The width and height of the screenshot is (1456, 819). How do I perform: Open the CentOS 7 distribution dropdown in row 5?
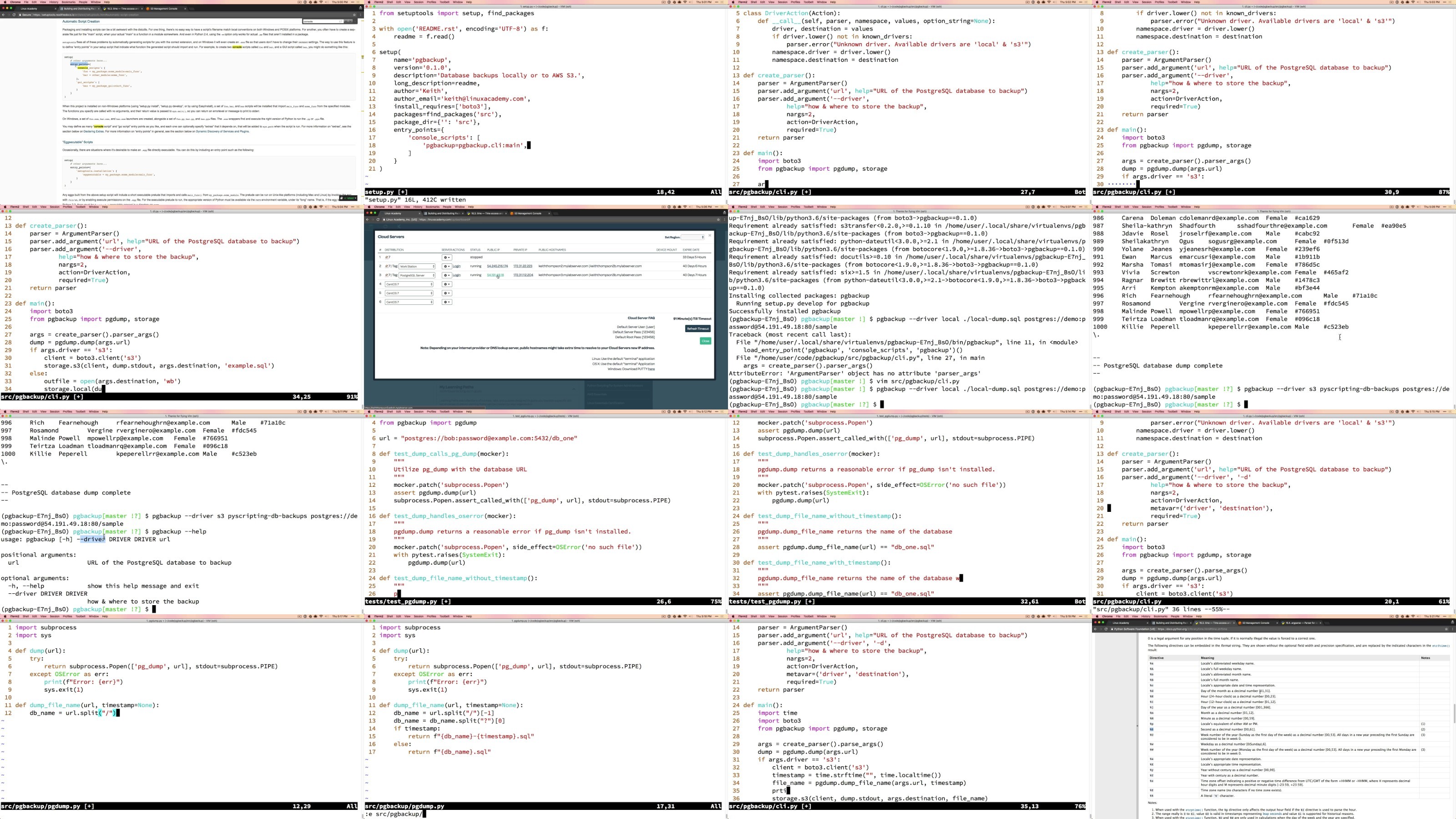(x=409, y=293)
